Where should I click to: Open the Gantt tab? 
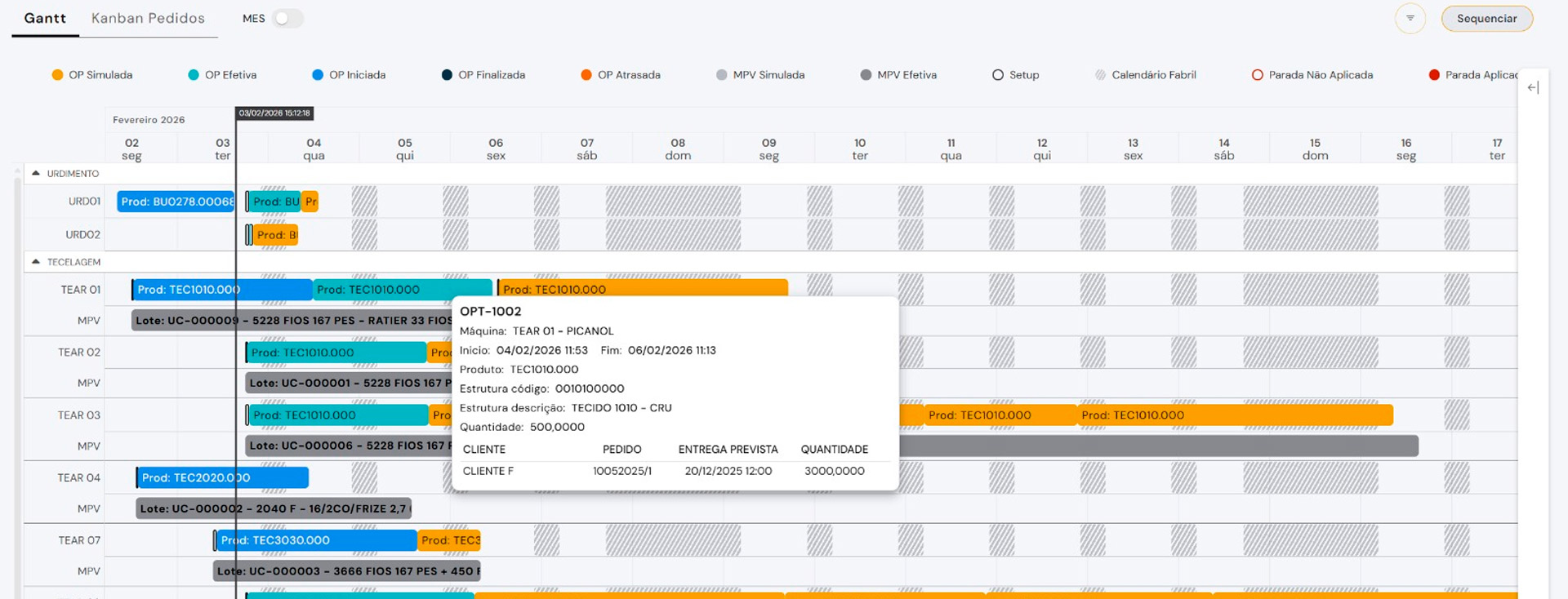45,18
